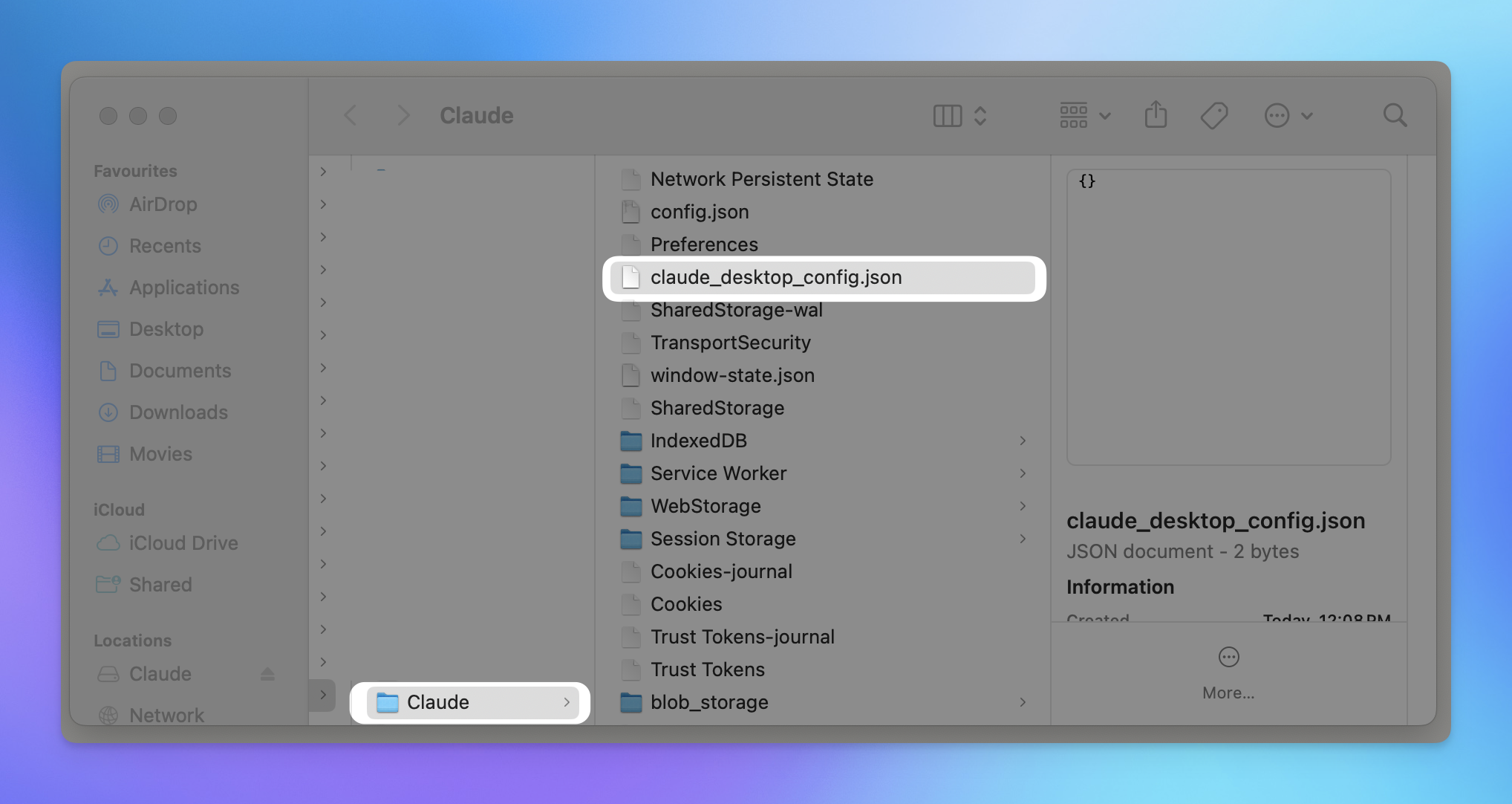The image size is (1512, 804).
Task: Select the Trust Tokens-journal file
Action: (823, 637)
